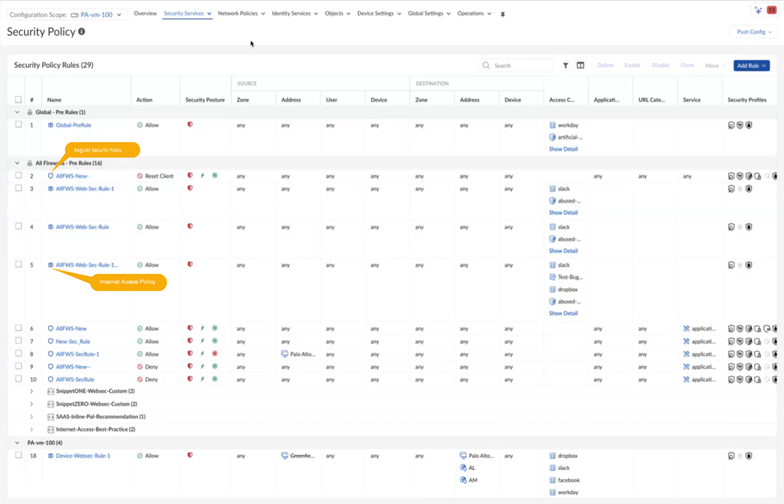784x504 pixels.
Task: Check the box for rule 3 AllFWS-Web-Sec-Rule-1
Action: (18, 189)
